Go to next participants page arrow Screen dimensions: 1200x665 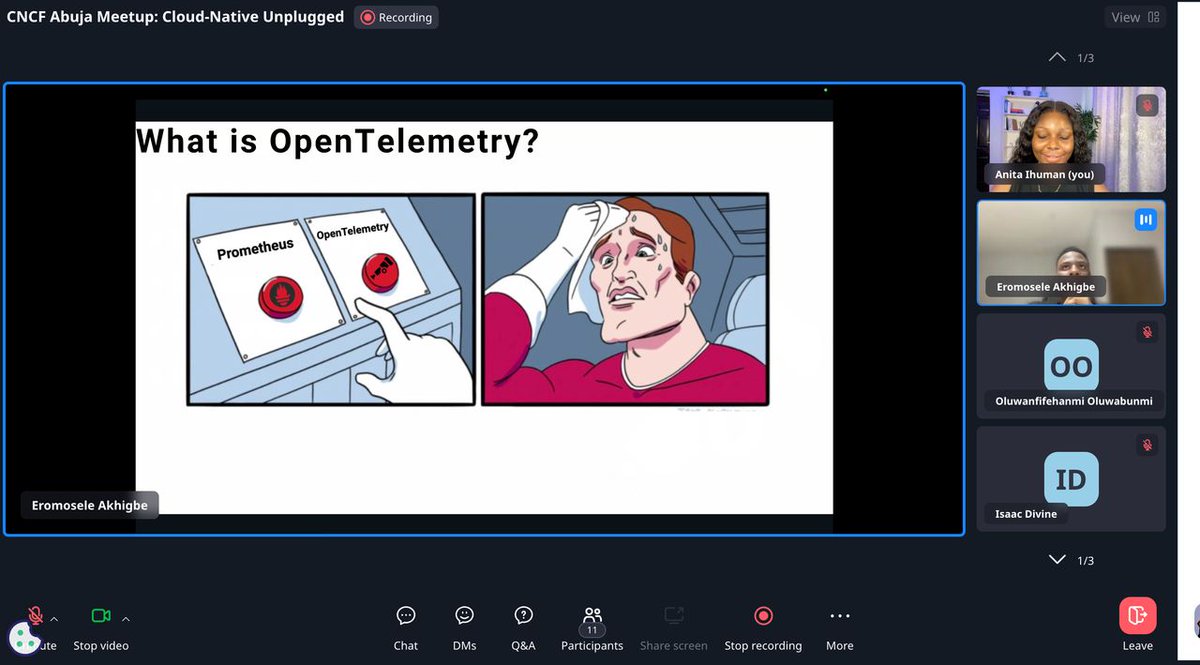click(x=1057, y=560)
